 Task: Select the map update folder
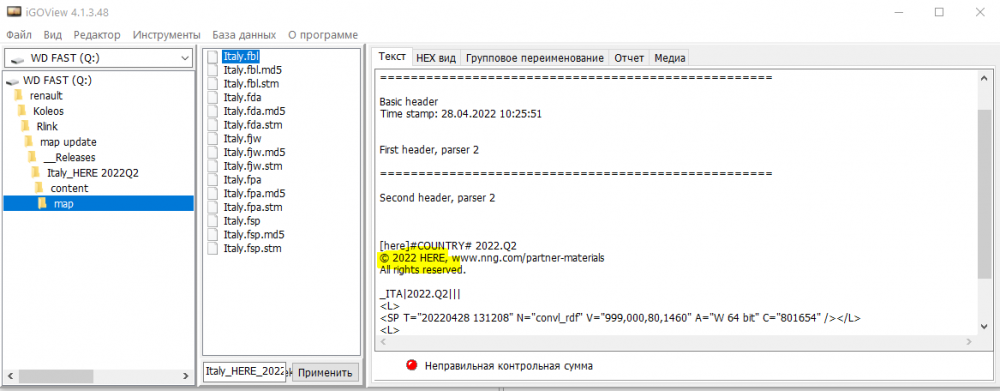(x=68, y=142)
